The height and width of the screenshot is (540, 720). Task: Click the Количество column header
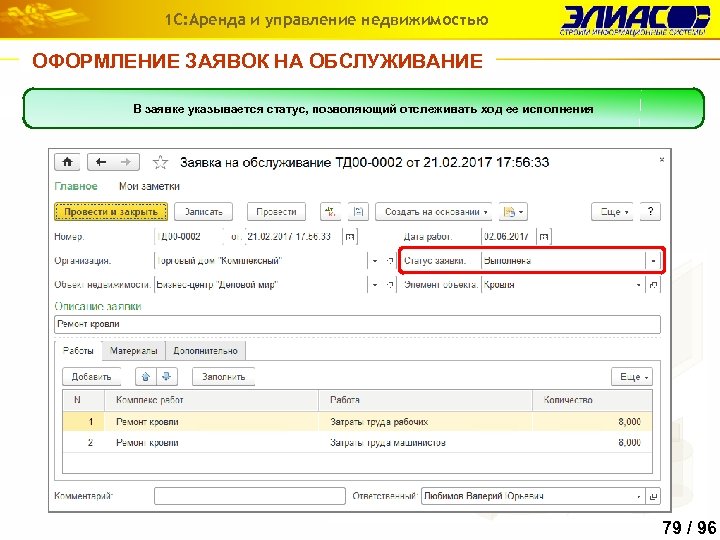[592, 400]
